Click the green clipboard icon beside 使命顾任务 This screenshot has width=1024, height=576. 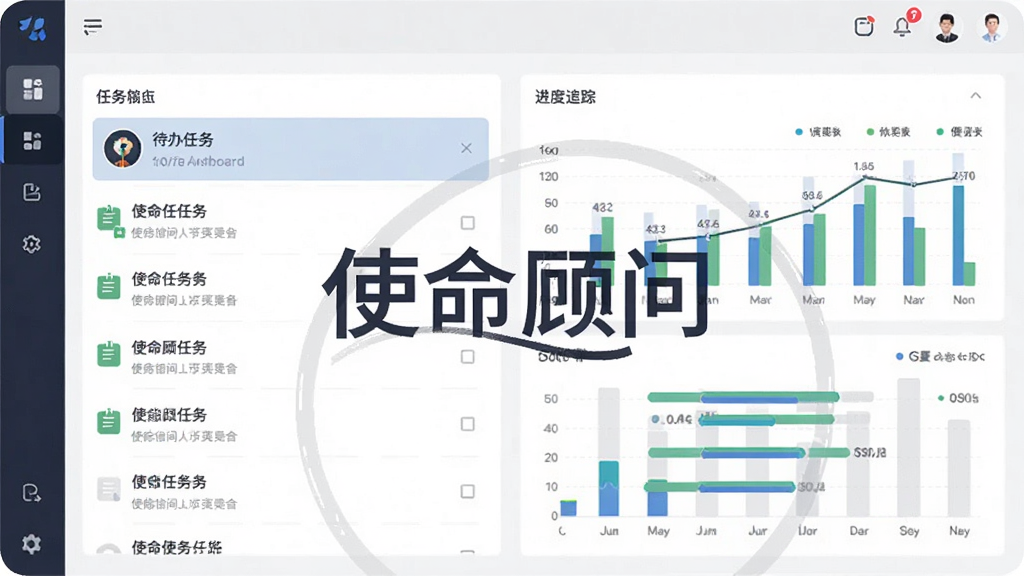pos(108,353)
